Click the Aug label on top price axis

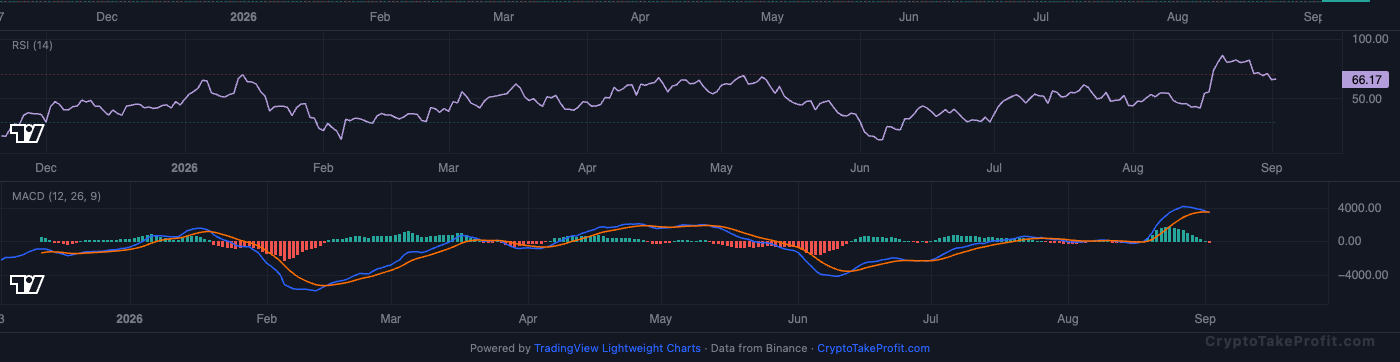[x=1177, y=17]
